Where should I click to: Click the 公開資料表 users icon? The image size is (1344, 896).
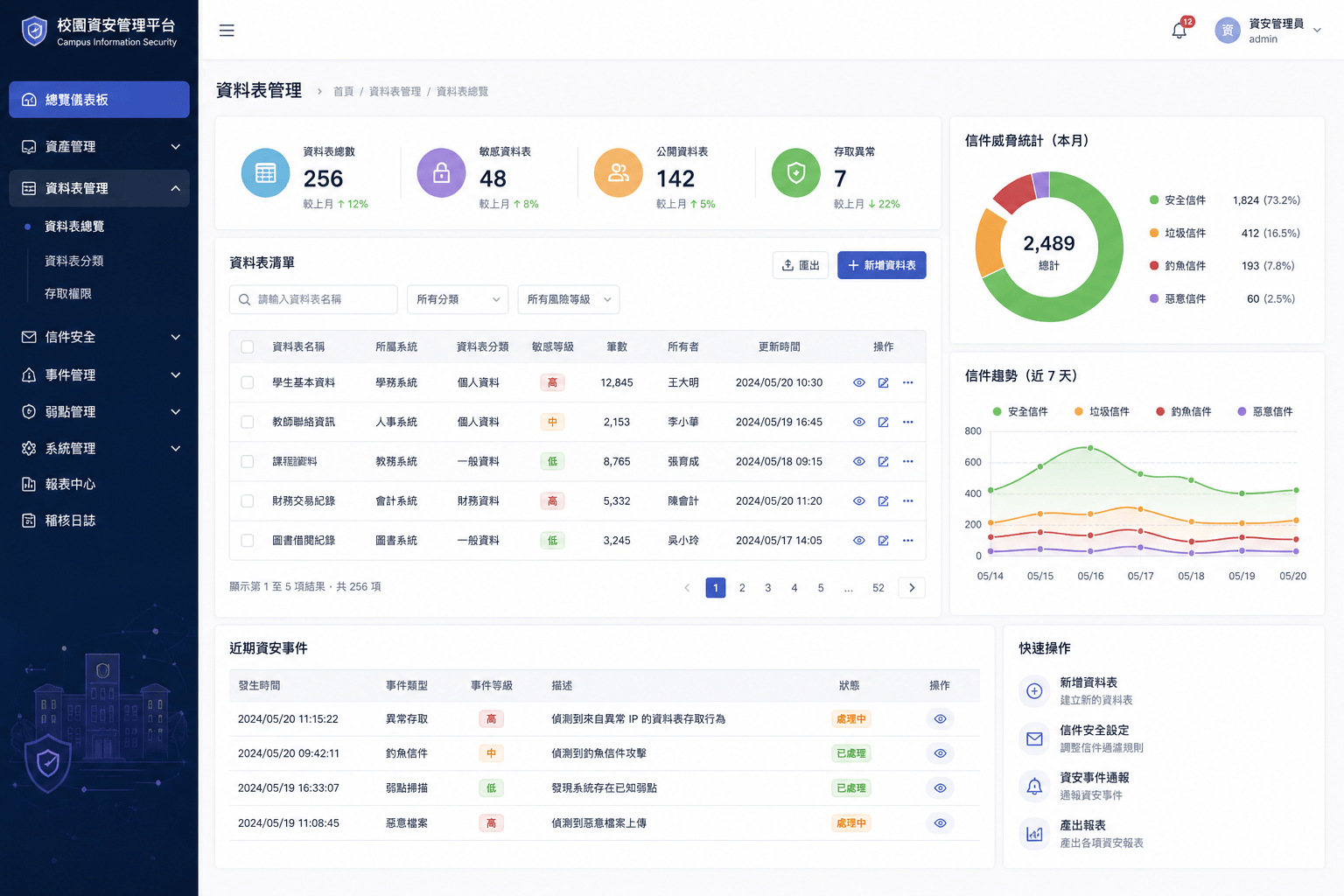pyautogui.click(x=619, y=173)
